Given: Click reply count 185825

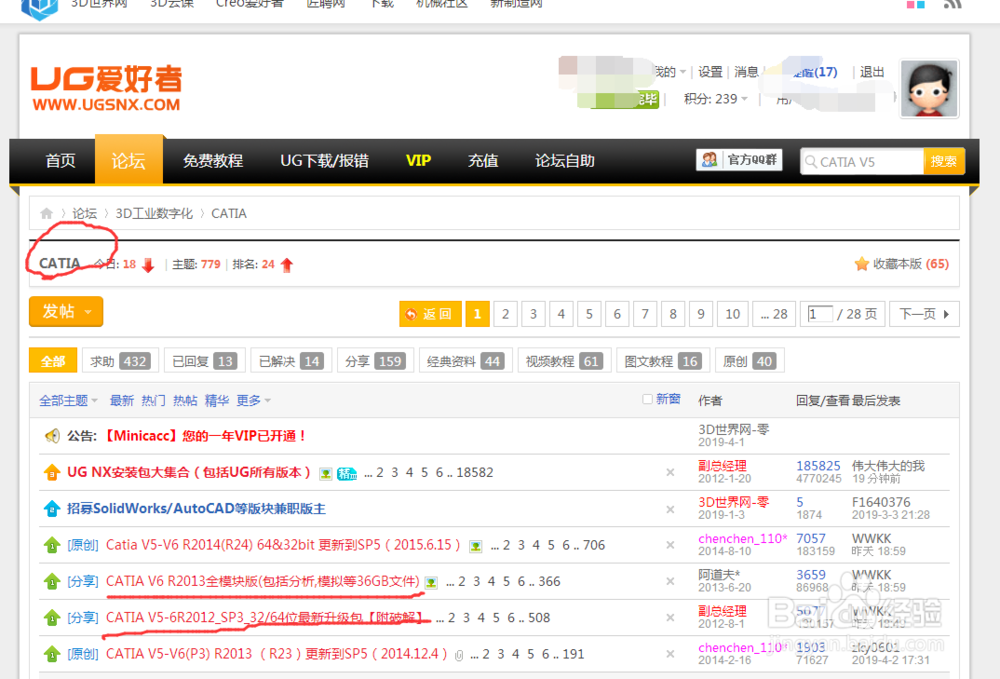Looking at the screenshot, I should [x=818, y=466].
